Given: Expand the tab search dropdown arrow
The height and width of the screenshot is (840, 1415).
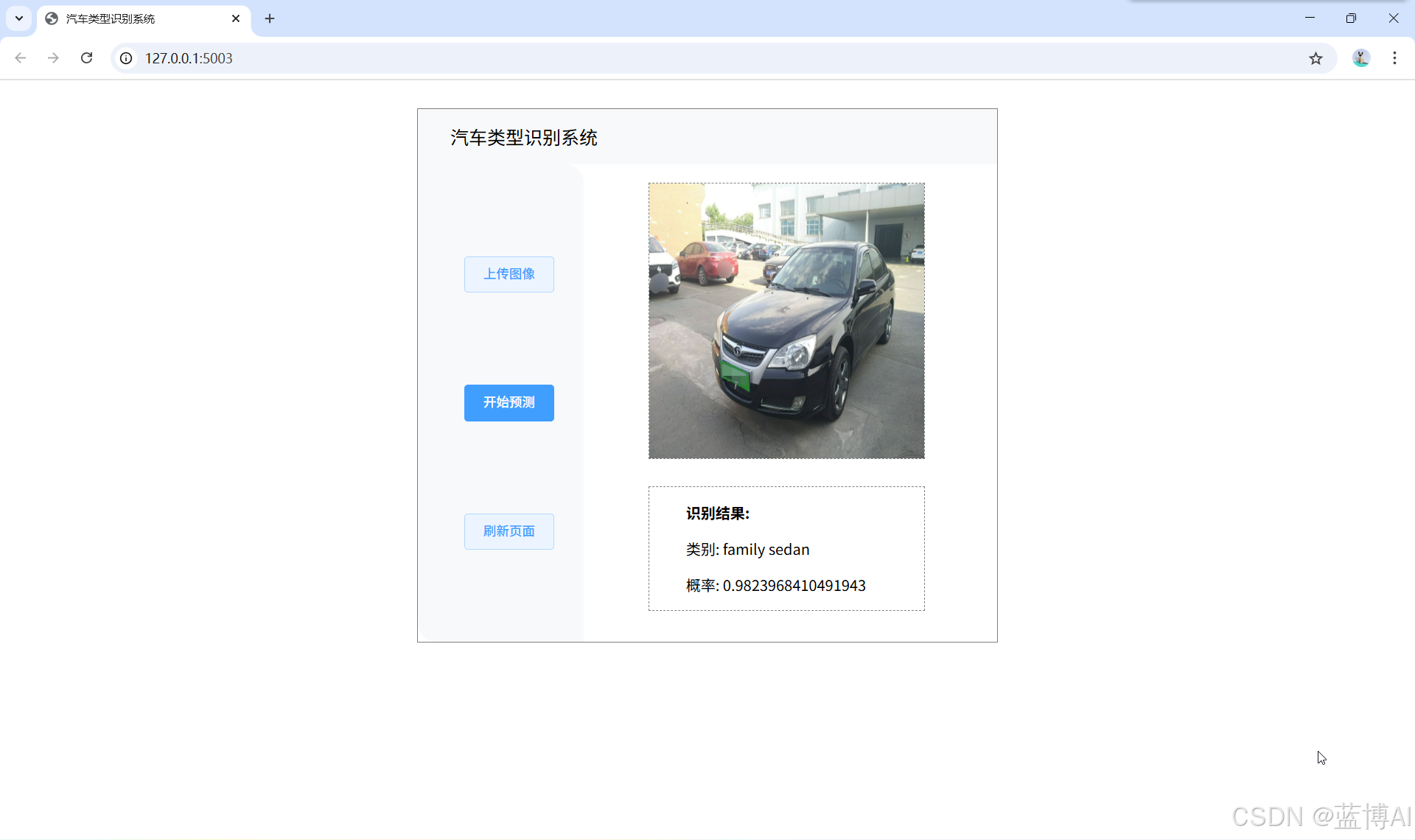Looking at the screenshot, I should [19, 18].
